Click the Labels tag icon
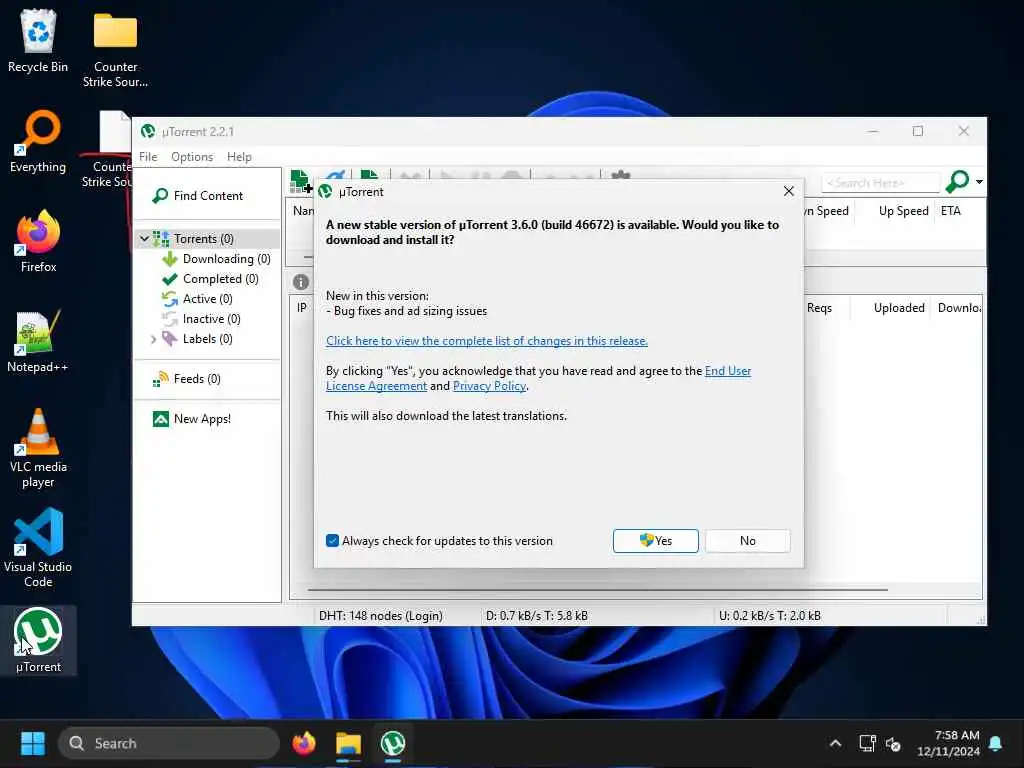Viewport: 1024px width, 768px height. pos(170,339)
